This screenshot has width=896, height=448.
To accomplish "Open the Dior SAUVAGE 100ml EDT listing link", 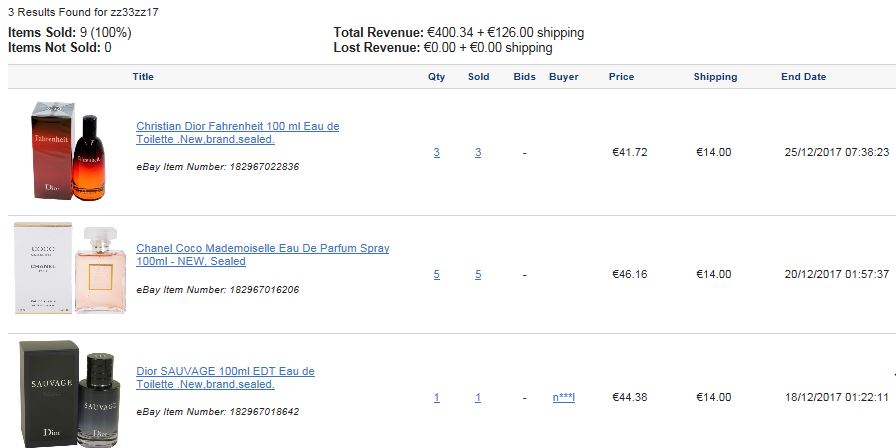I will coord(225,378).
